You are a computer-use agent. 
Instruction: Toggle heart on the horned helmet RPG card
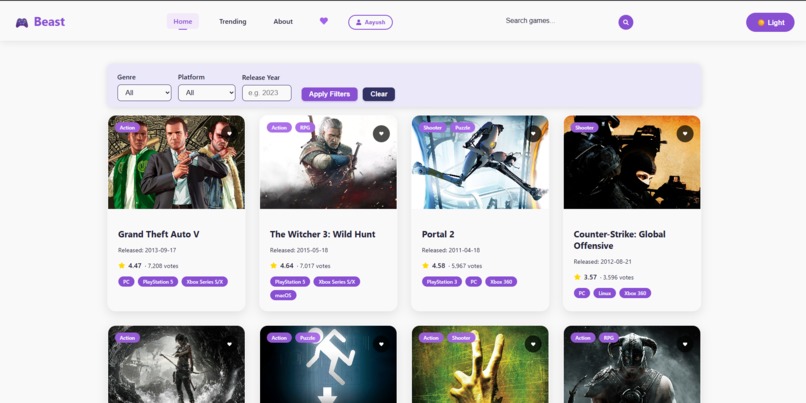[685, 344]
